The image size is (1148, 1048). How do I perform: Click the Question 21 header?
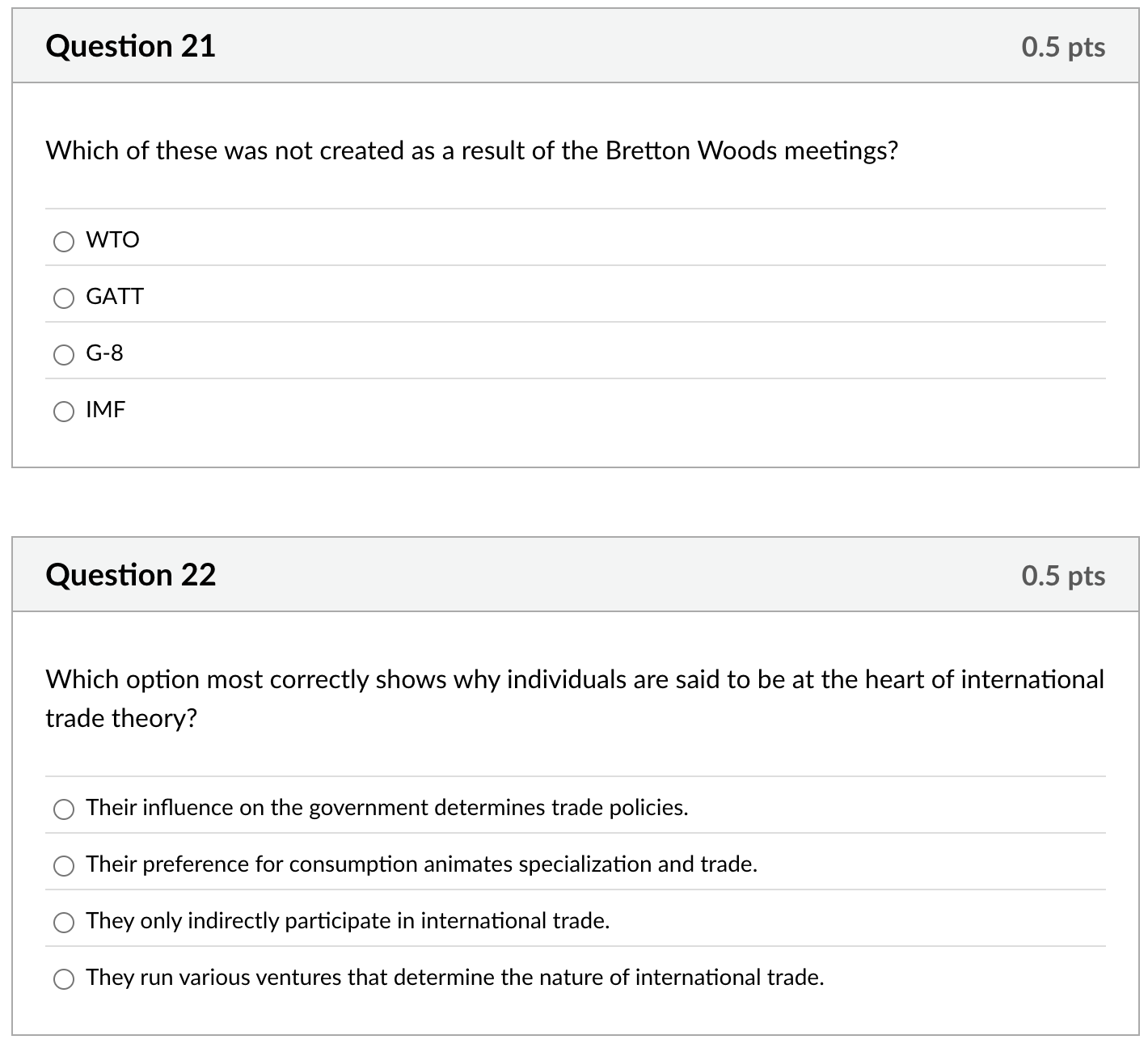pos(131,46)
